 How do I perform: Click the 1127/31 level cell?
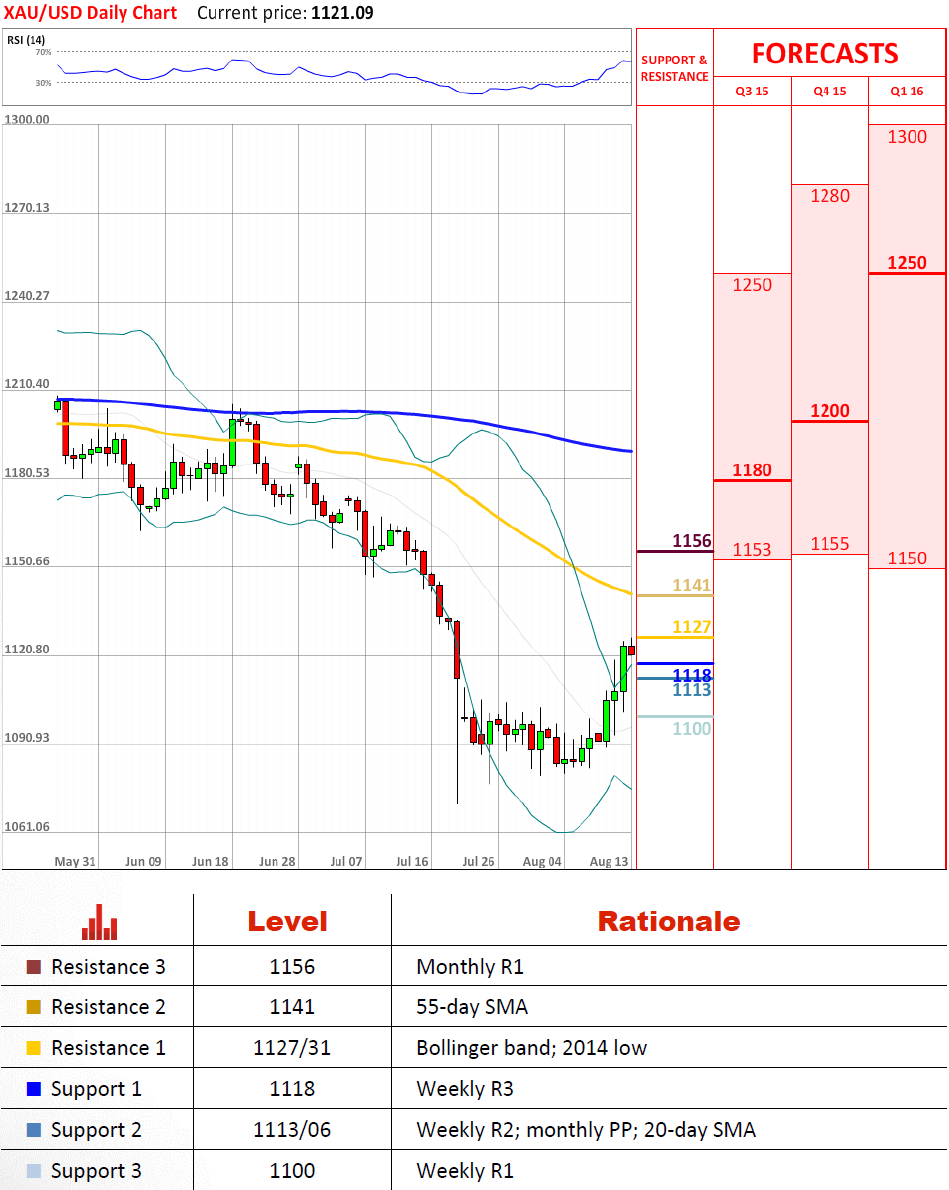click(292, 1048)
